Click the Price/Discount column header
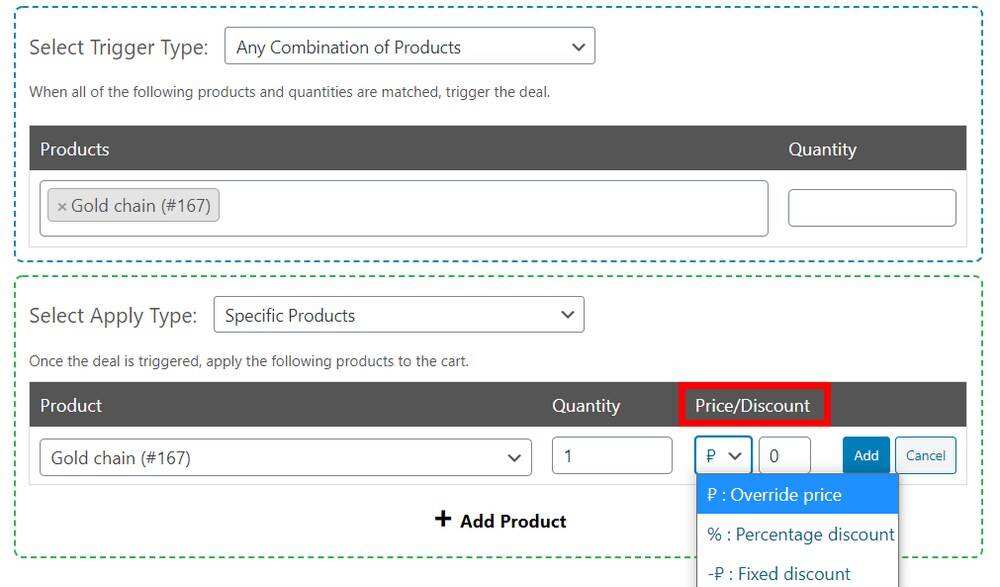Screen dimensions: 1000x587 click(753, 405)
